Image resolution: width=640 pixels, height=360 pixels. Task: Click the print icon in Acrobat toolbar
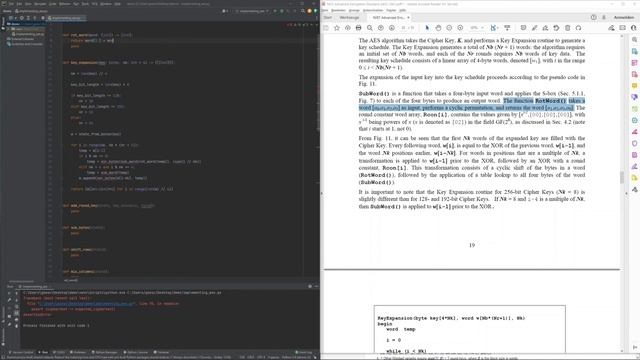tap(358, 28)
